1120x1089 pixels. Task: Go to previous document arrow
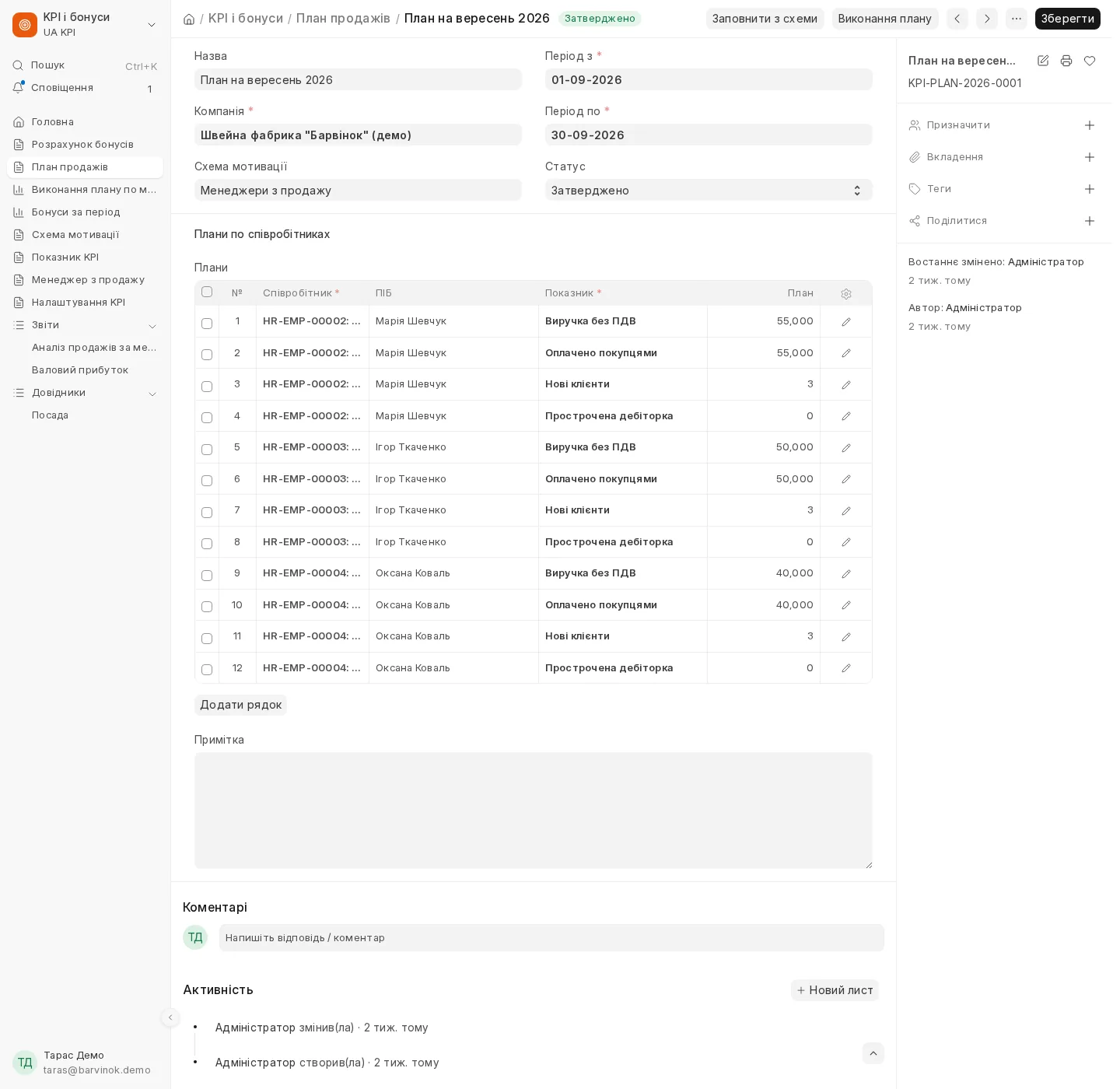tap(957, 19)
